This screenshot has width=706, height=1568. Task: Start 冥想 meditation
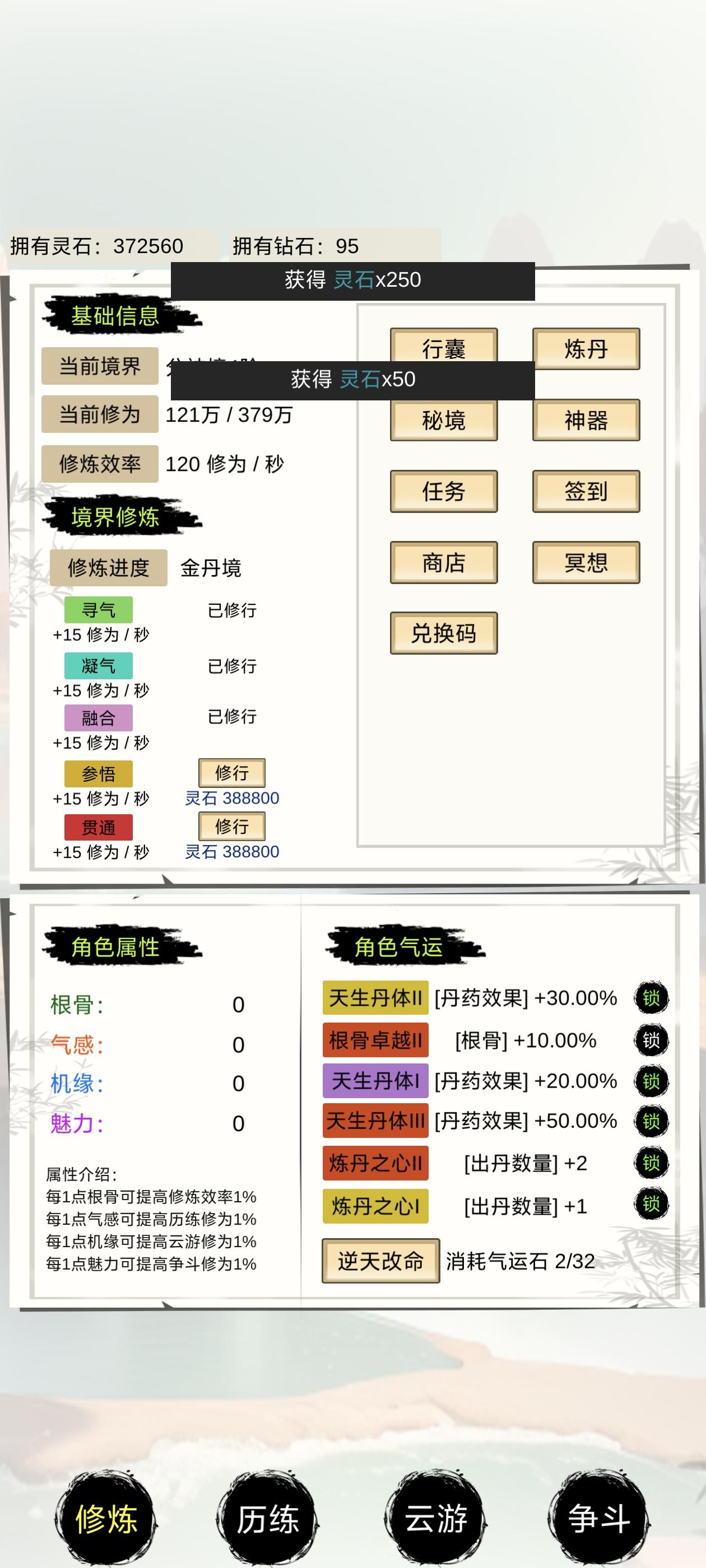586,562
